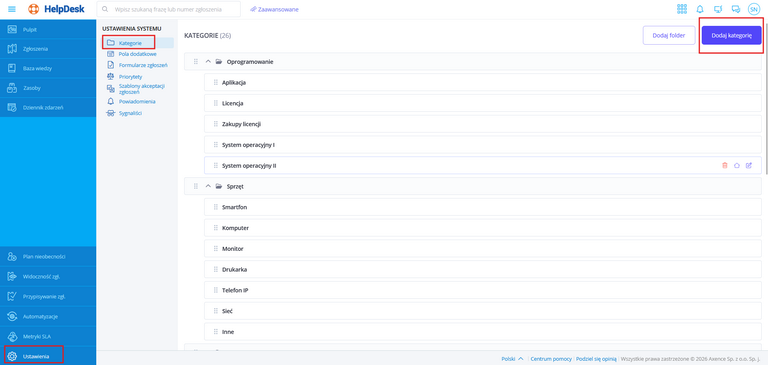The image size is (768, 365).
Task: Click drag handle of Oprogramowanie folder
Action: click(x=196, y=62)
